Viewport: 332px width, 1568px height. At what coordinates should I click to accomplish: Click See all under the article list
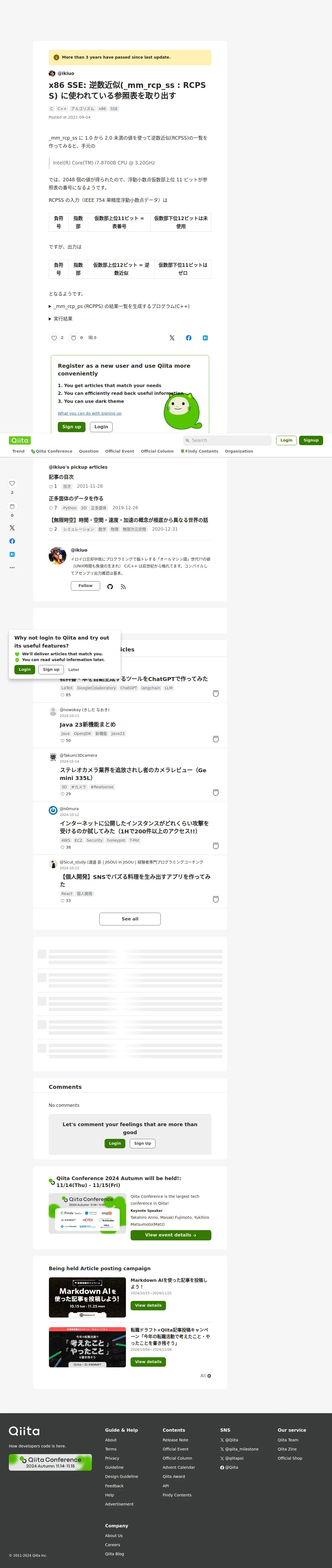coord(130,919)
